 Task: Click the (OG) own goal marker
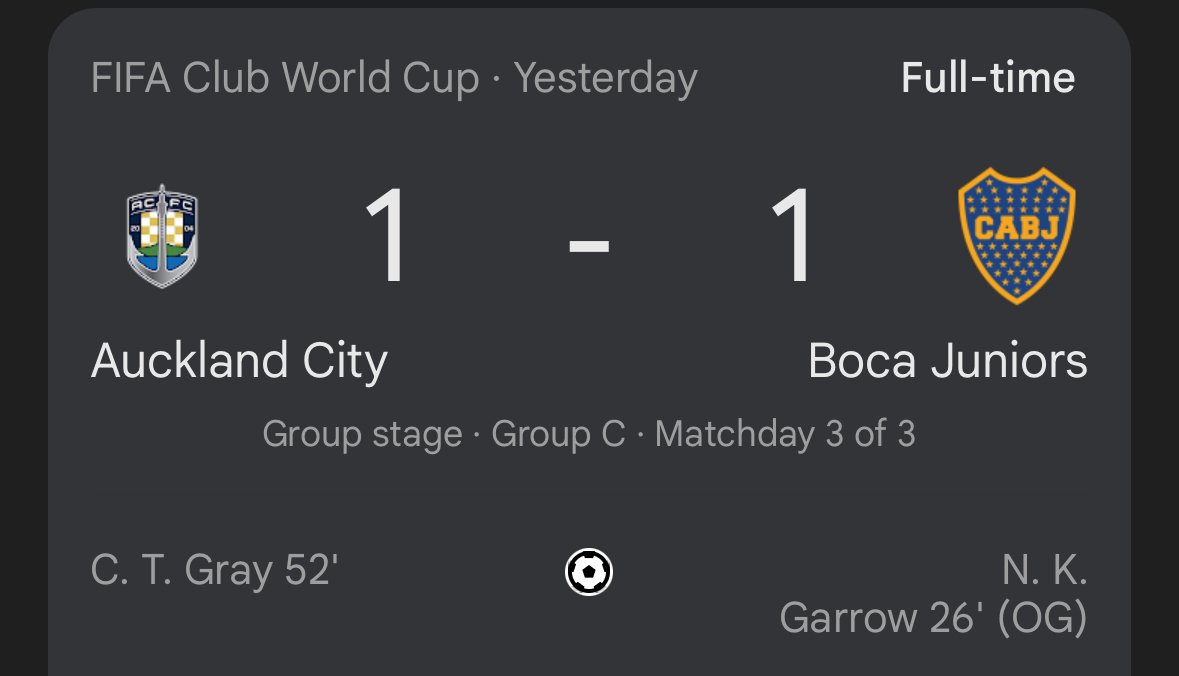tap(1042, 618)
